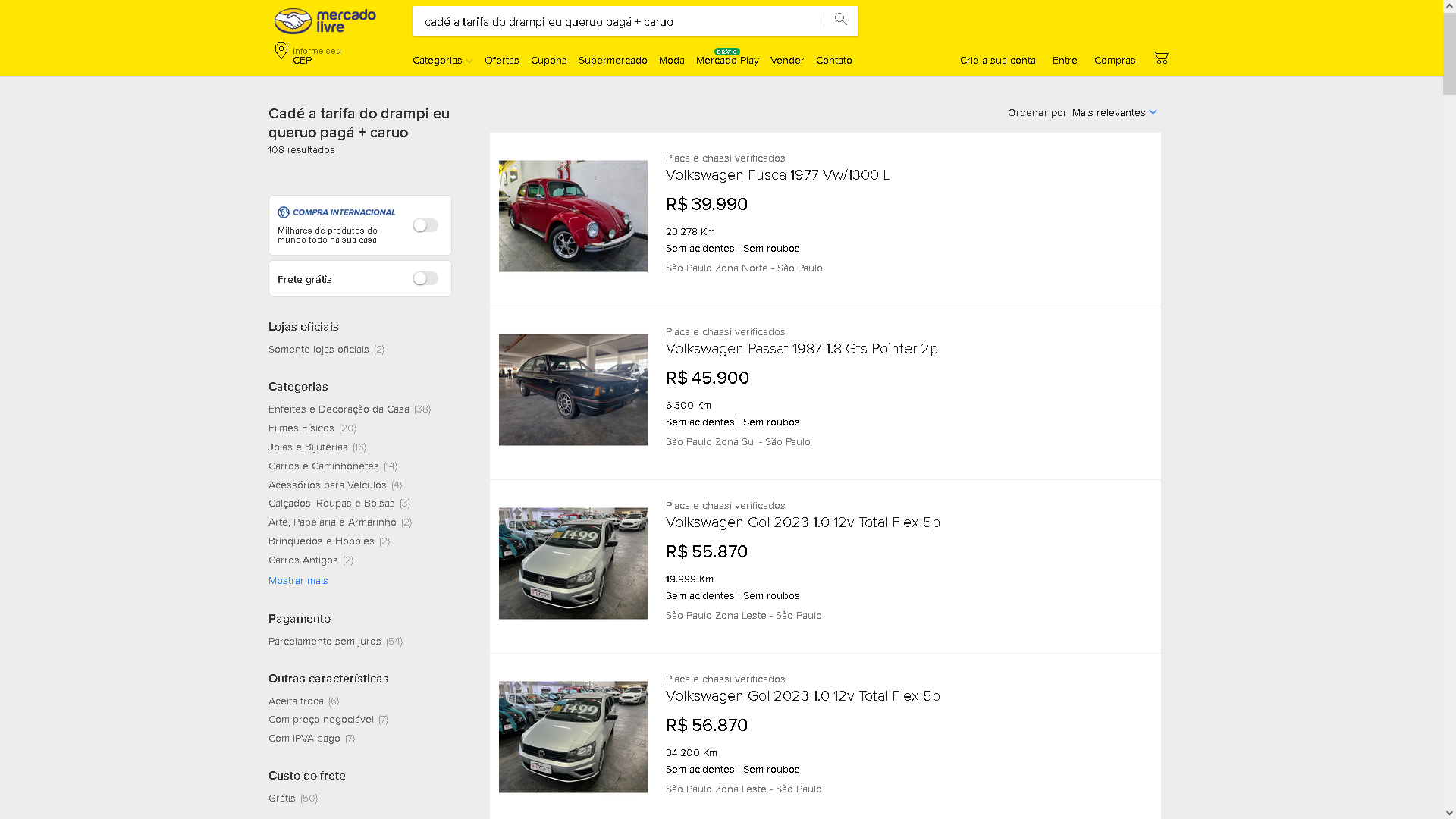Filter by Somente lojas oficiais

pos(326,349)
